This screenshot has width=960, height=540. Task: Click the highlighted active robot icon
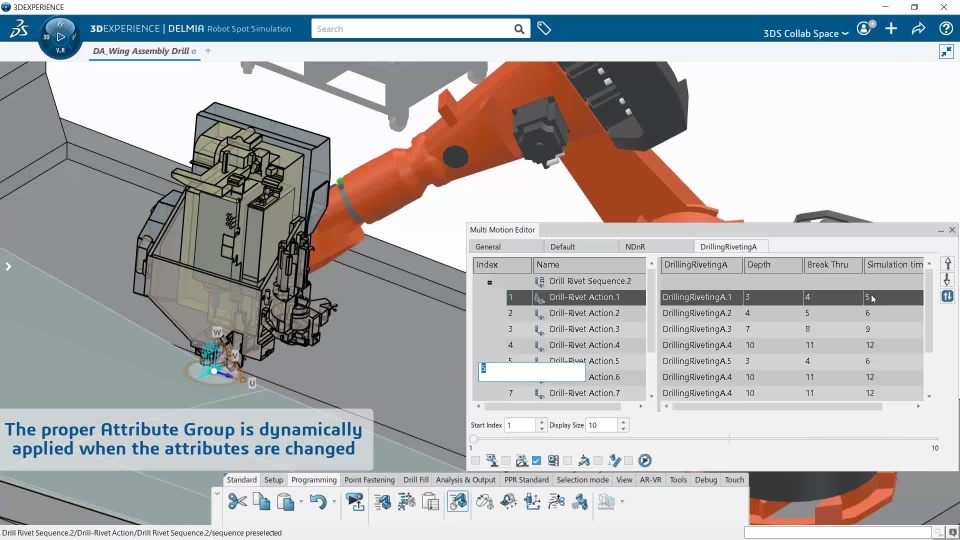(x=457, y=501)
